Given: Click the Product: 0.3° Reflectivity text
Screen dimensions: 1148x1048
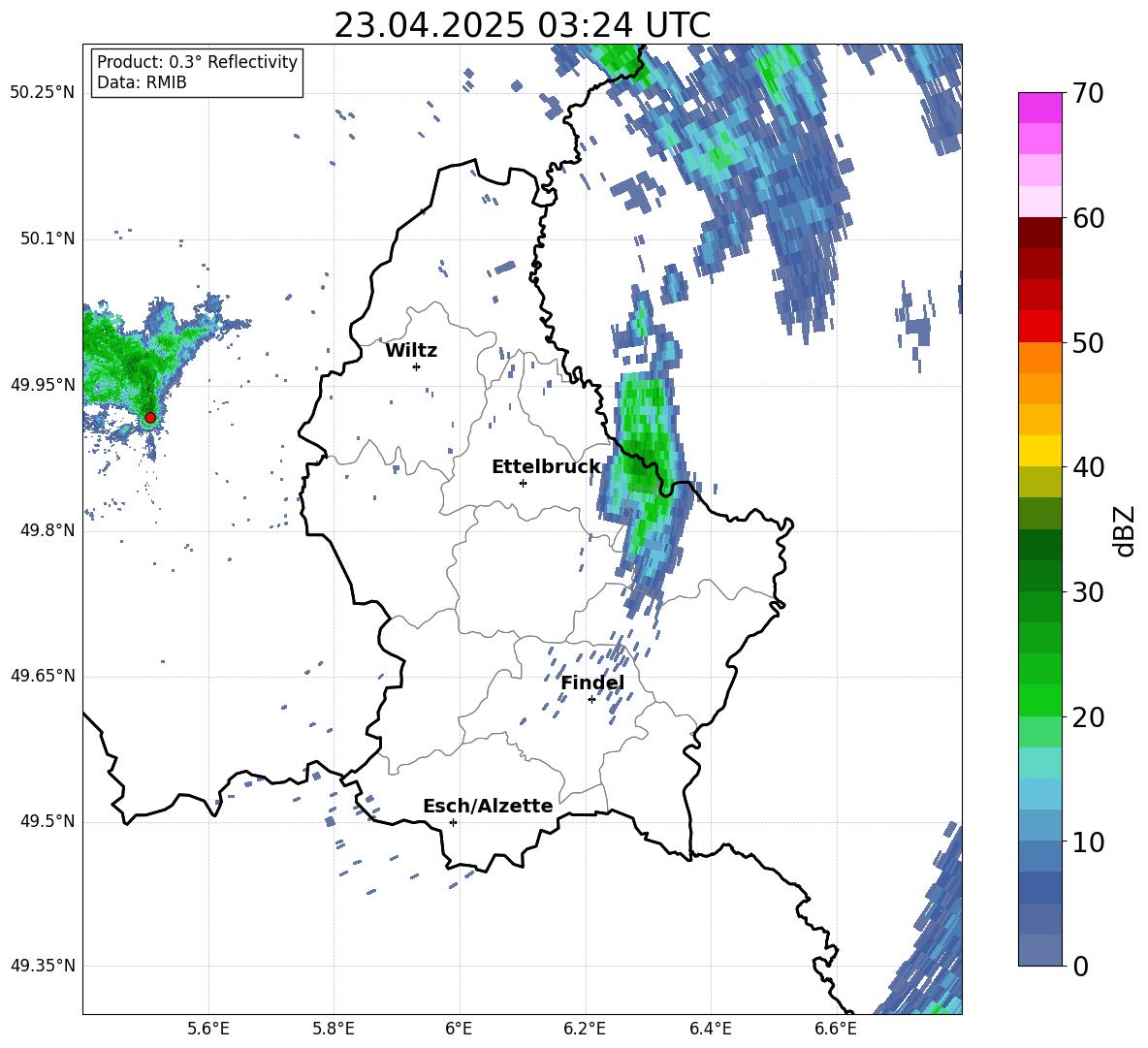Looking at the screenshot, I should coord(197,62).
